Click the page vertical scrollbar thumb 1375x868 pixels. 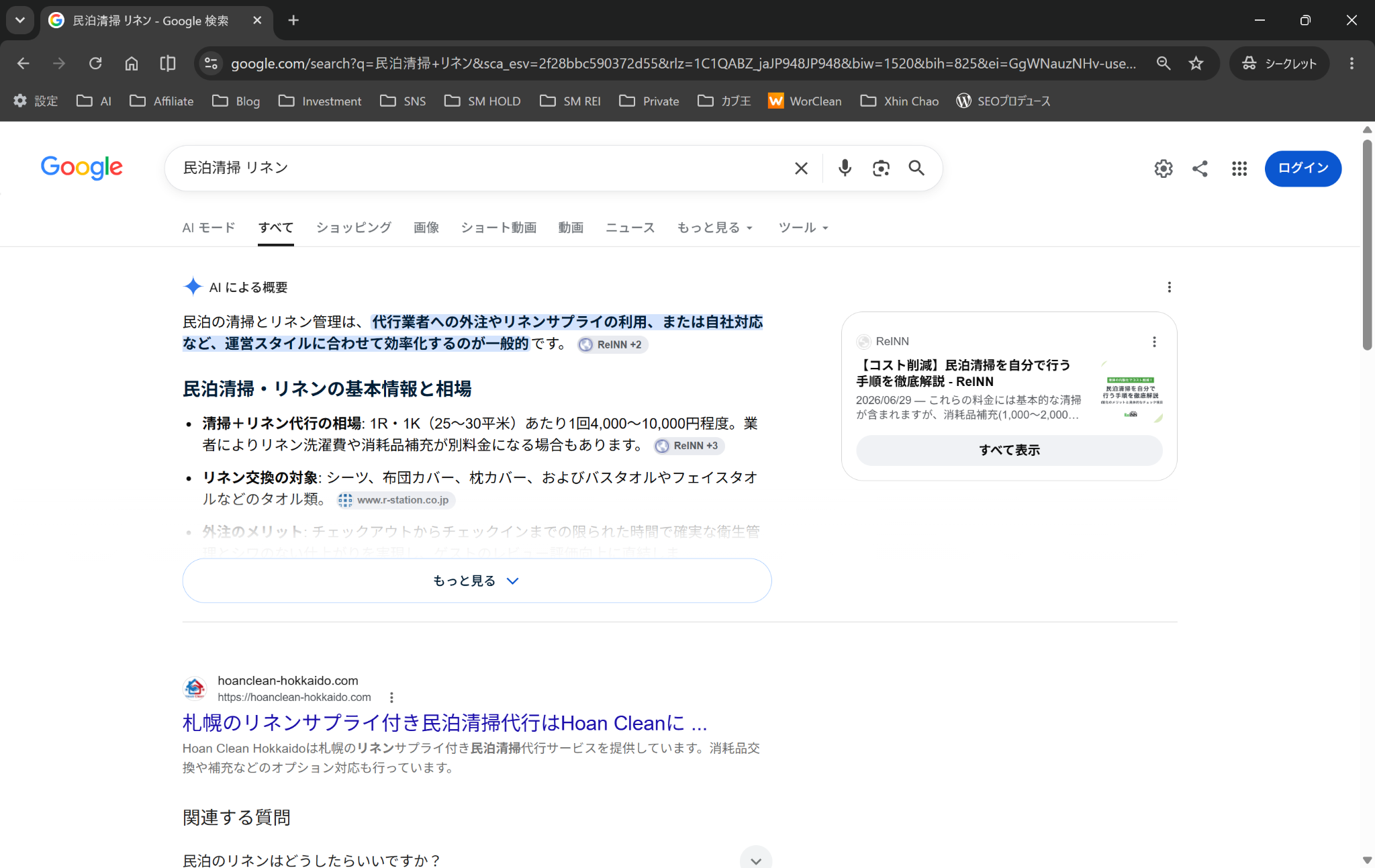tap(1367, 245)
